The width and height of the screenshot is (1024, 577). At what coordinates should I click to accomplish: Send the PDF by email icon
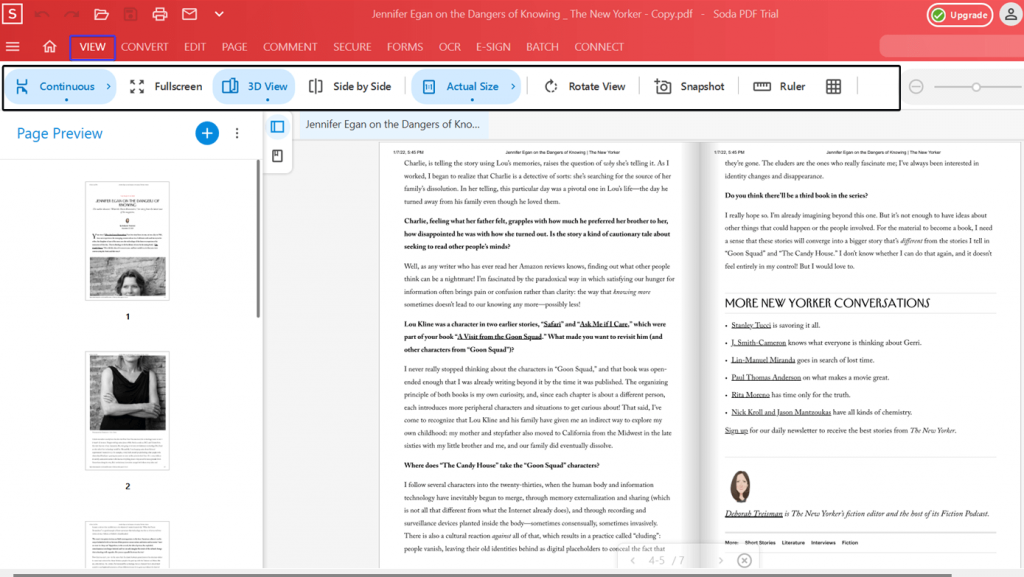(x=189, y=14)
